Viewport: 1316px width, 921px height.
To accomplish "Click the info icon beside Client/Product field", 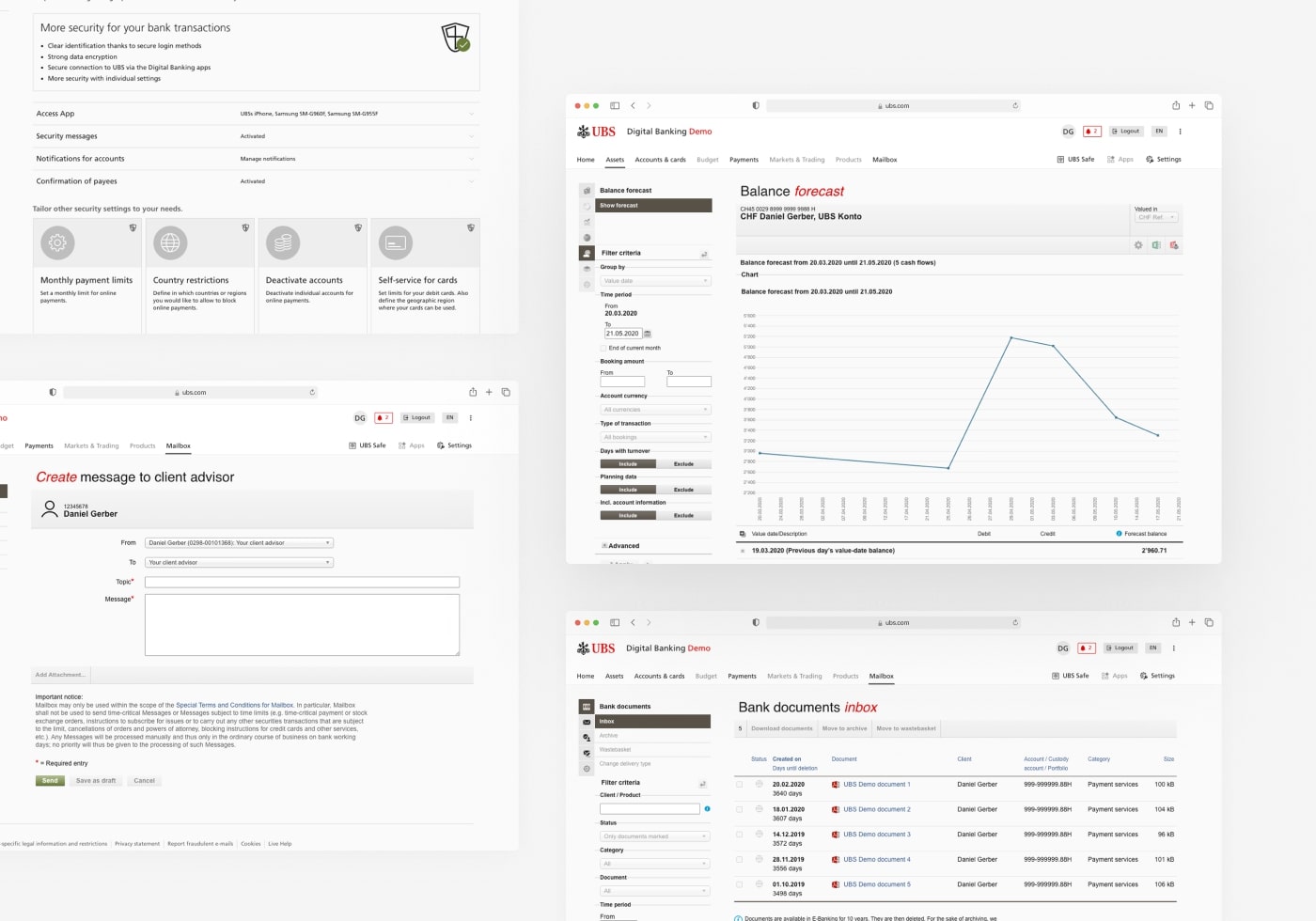I will click(x=707, y=807).
